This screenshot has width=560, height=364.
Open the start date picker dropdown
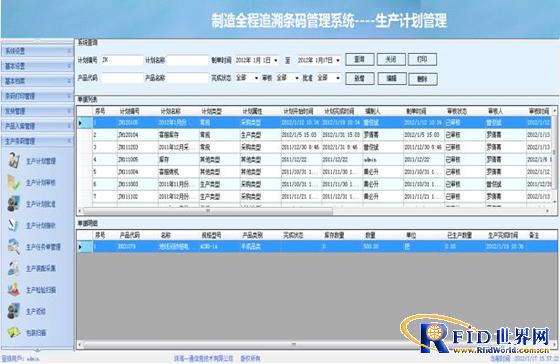pyautogui.click(x=276, y=60)
